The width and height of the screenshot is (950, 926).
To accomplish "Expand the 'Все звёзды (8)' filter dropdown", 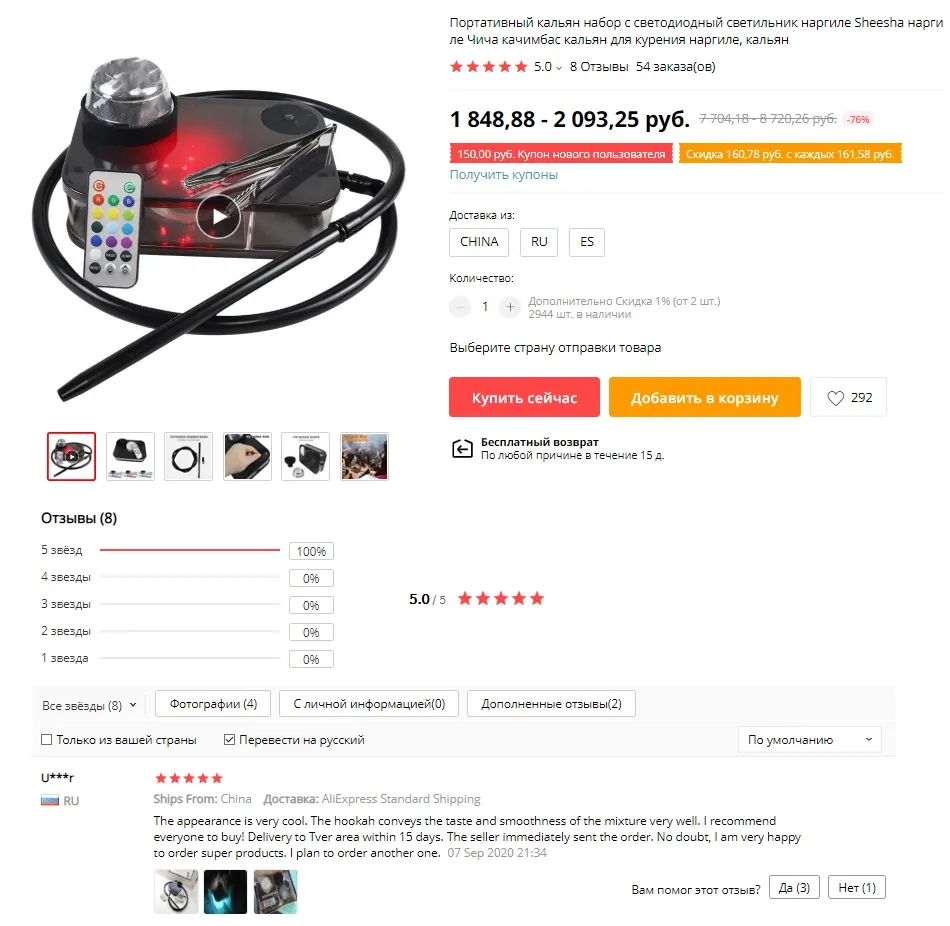I will click(89, 705).
